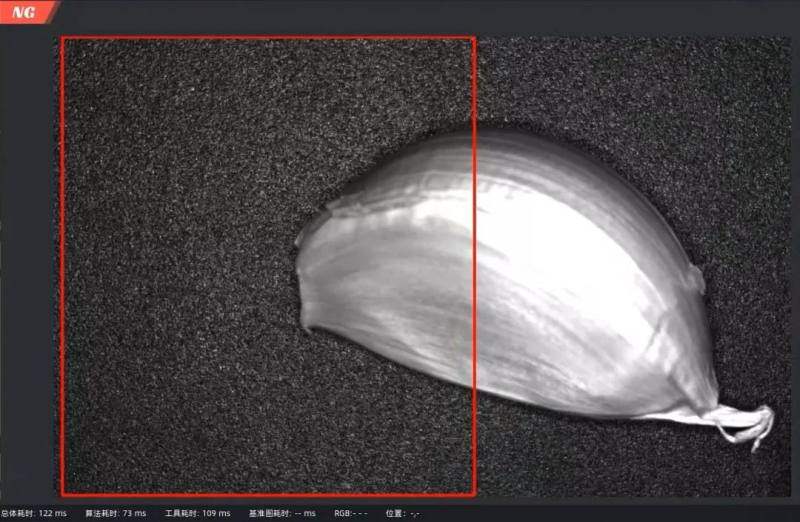Click the ROI box's top-left corner
This screenshot has height=522, width=800.
(x=62, y=38)
